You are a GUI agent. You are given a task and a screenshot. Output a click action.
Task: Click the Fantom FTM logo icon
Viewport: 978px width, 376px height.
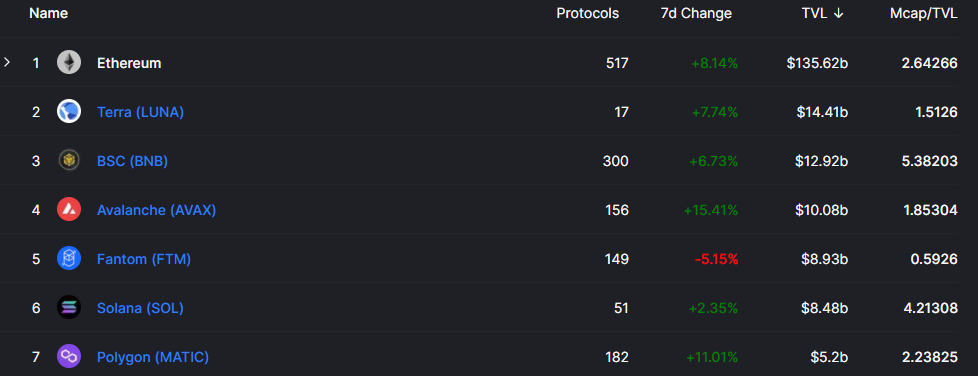[x=69, y=259]
